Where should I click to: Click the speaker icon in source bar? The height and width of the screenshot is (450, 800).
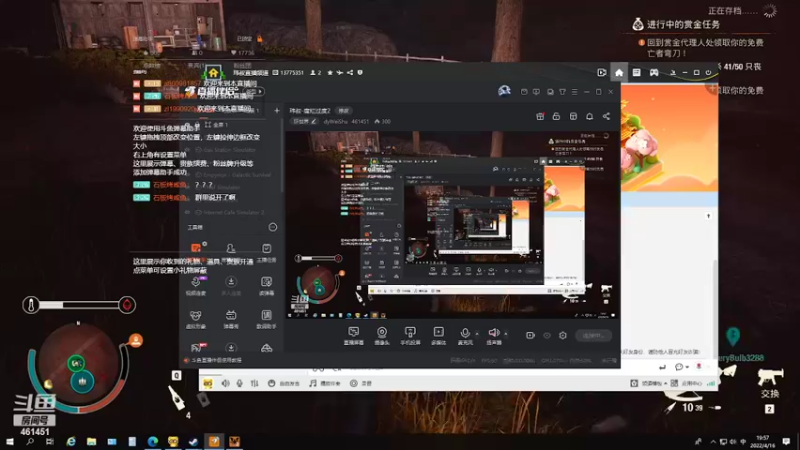(x=493, y=335)
